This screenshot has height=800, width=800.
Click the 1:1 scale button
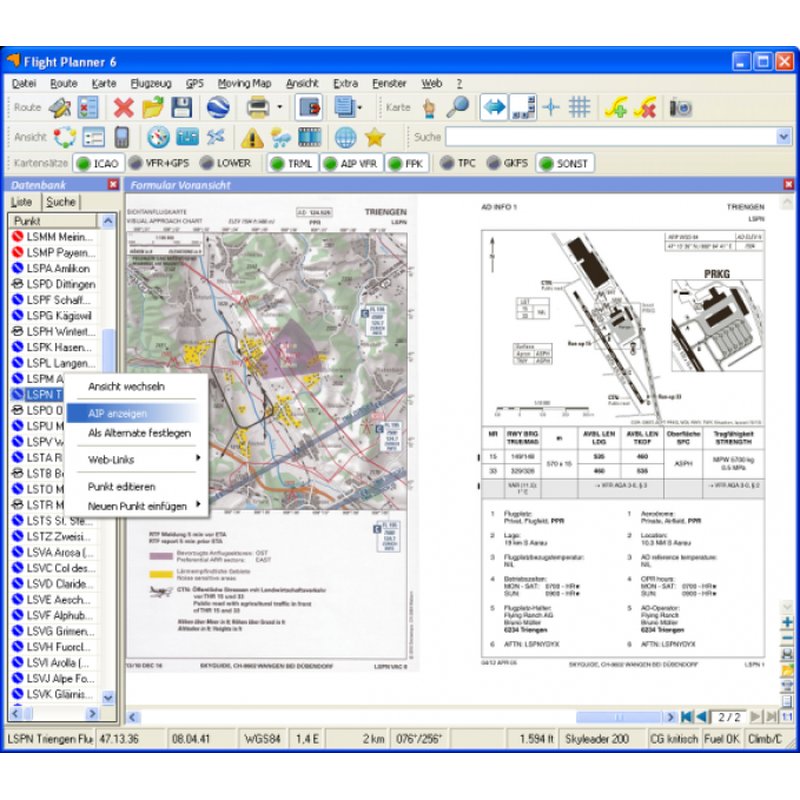point(787,717)
